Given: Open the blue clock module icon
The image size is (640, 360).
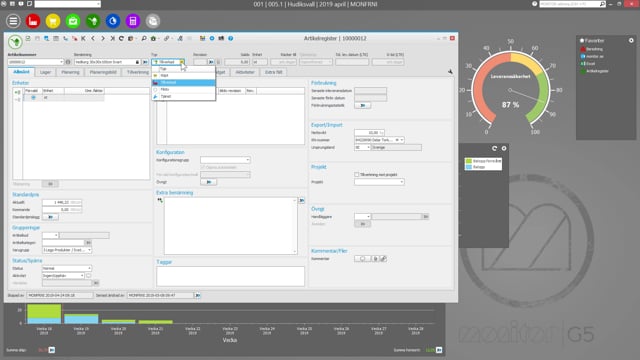Looking at the screenshot, I should click(113, 21).
